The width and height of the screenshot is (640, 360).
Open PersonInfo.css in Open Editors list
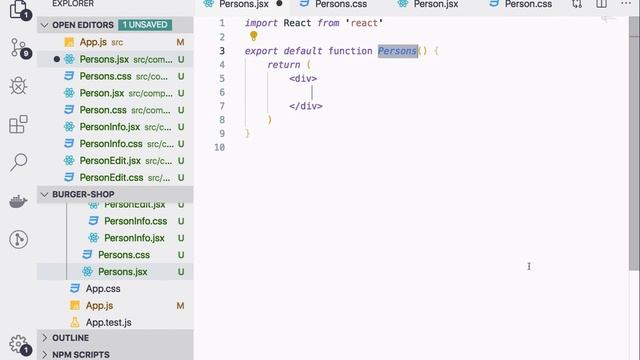115,144
